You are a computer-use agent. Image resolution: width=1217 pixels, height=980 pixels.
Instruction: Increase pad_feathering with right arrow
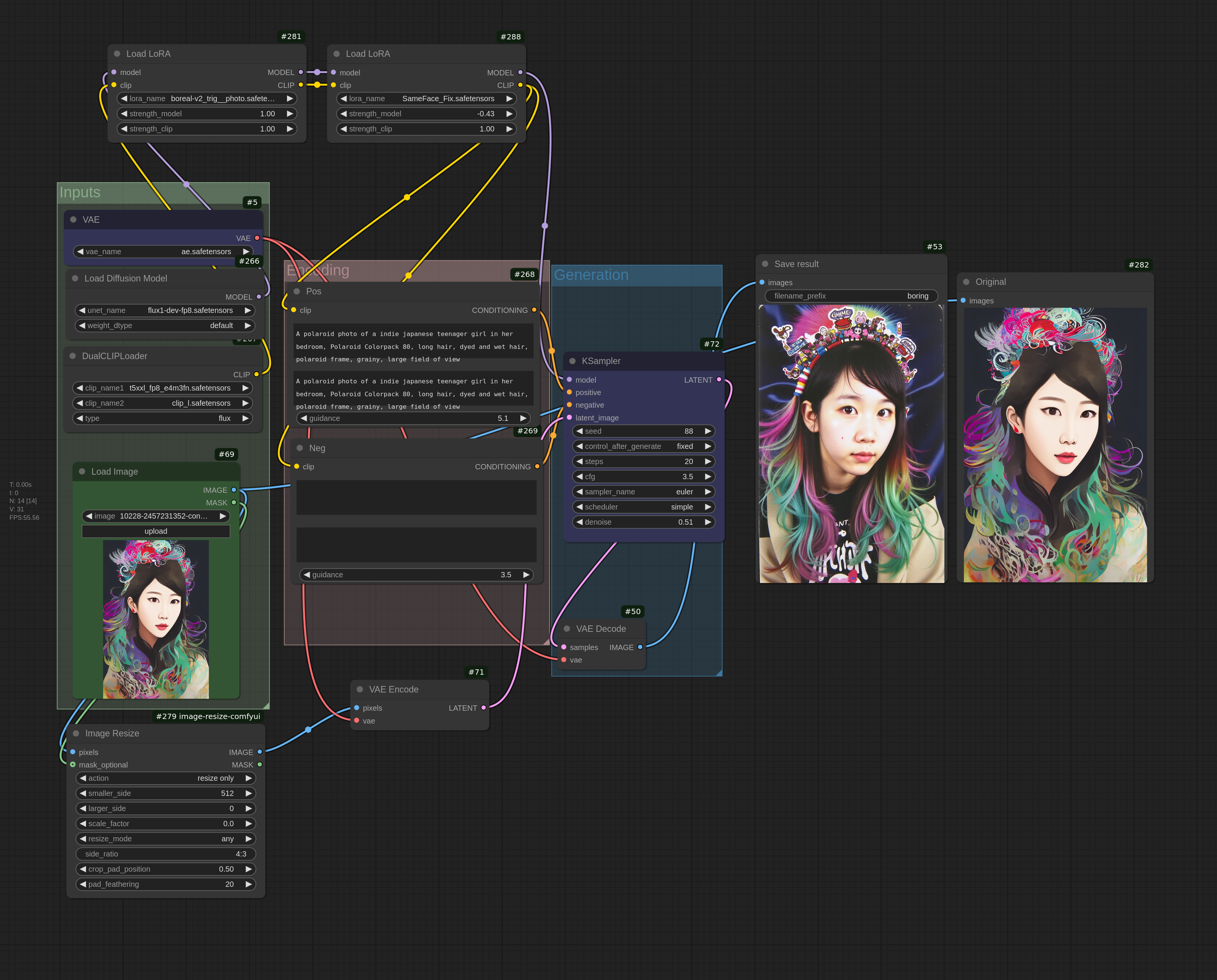(x=249, y=884)
